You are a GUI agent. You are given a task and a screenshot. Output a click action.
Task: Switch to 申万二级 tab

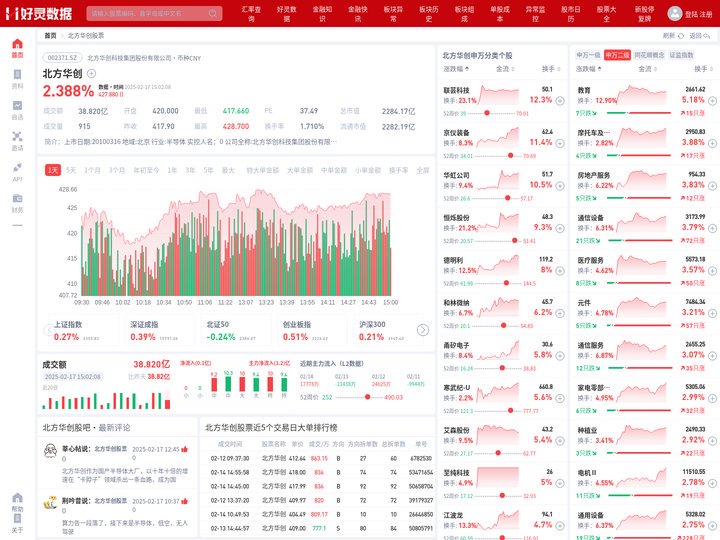coord(617,55)
